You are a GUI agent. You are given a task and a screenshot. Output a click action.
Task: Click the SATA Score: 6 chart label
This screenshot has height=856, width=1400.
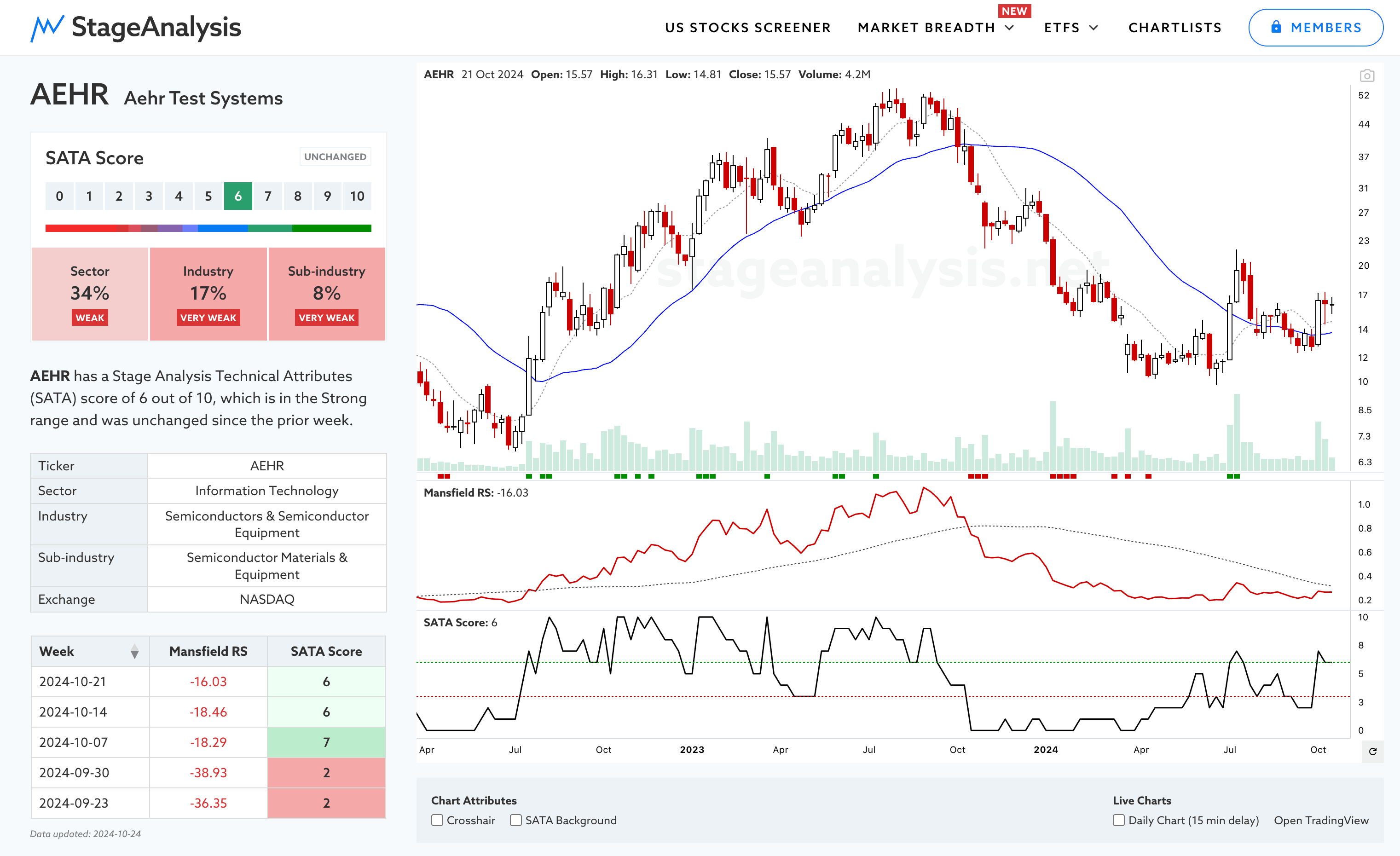[460, 623]
